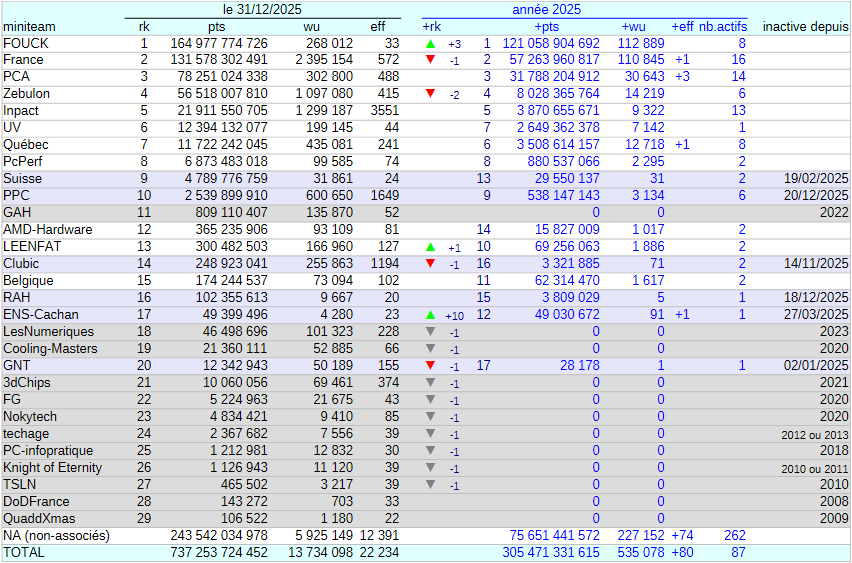Click the 'nb.actifs' column header

click(723, 27)
